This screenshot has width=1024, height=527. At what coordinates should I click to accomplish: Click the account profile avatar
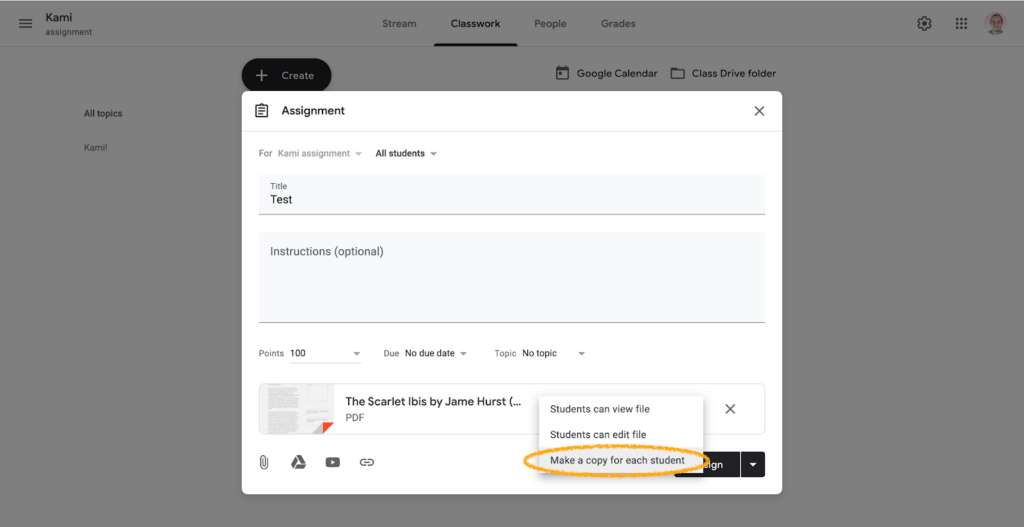tap(995, 24)
